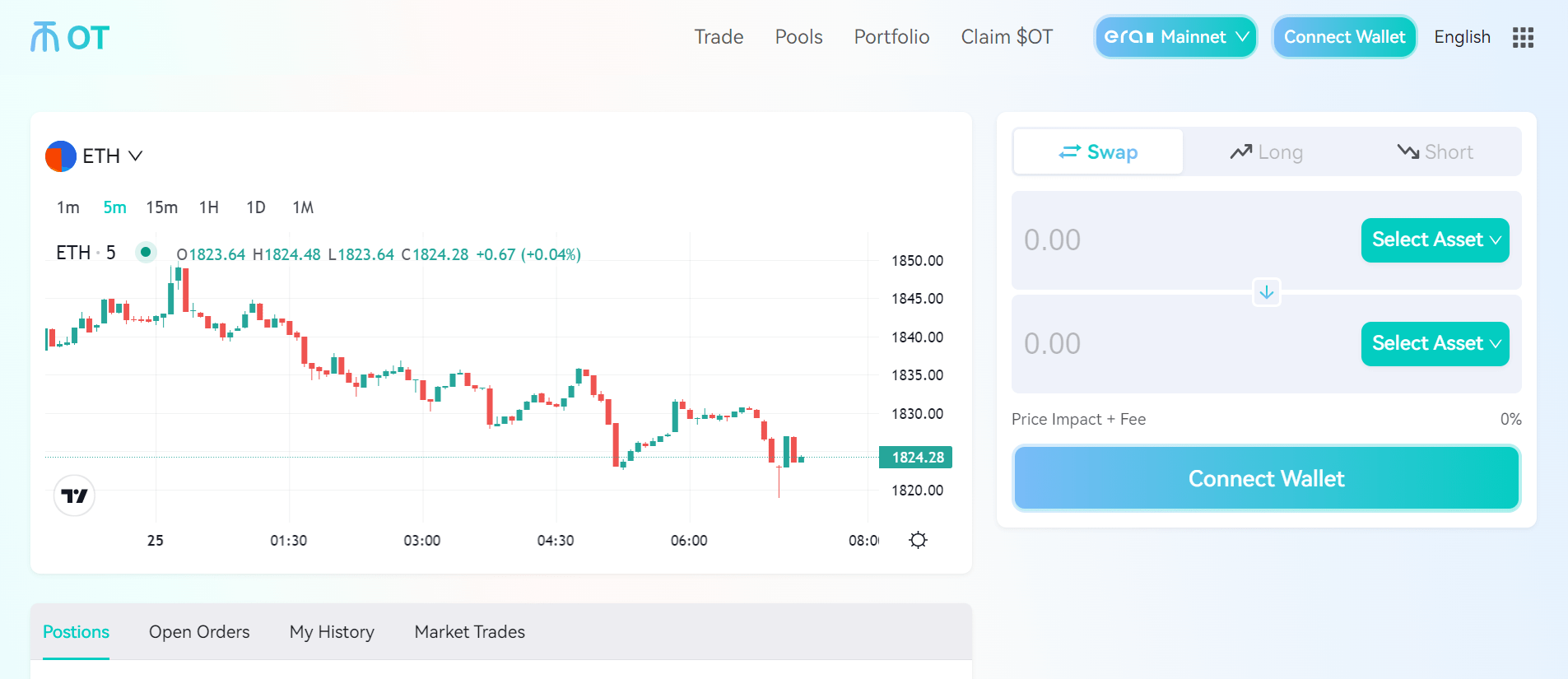Viewport: 1568px width, 679px height.
Task: Switch chart interval to 1H
Action: click(x=209, y=207)
